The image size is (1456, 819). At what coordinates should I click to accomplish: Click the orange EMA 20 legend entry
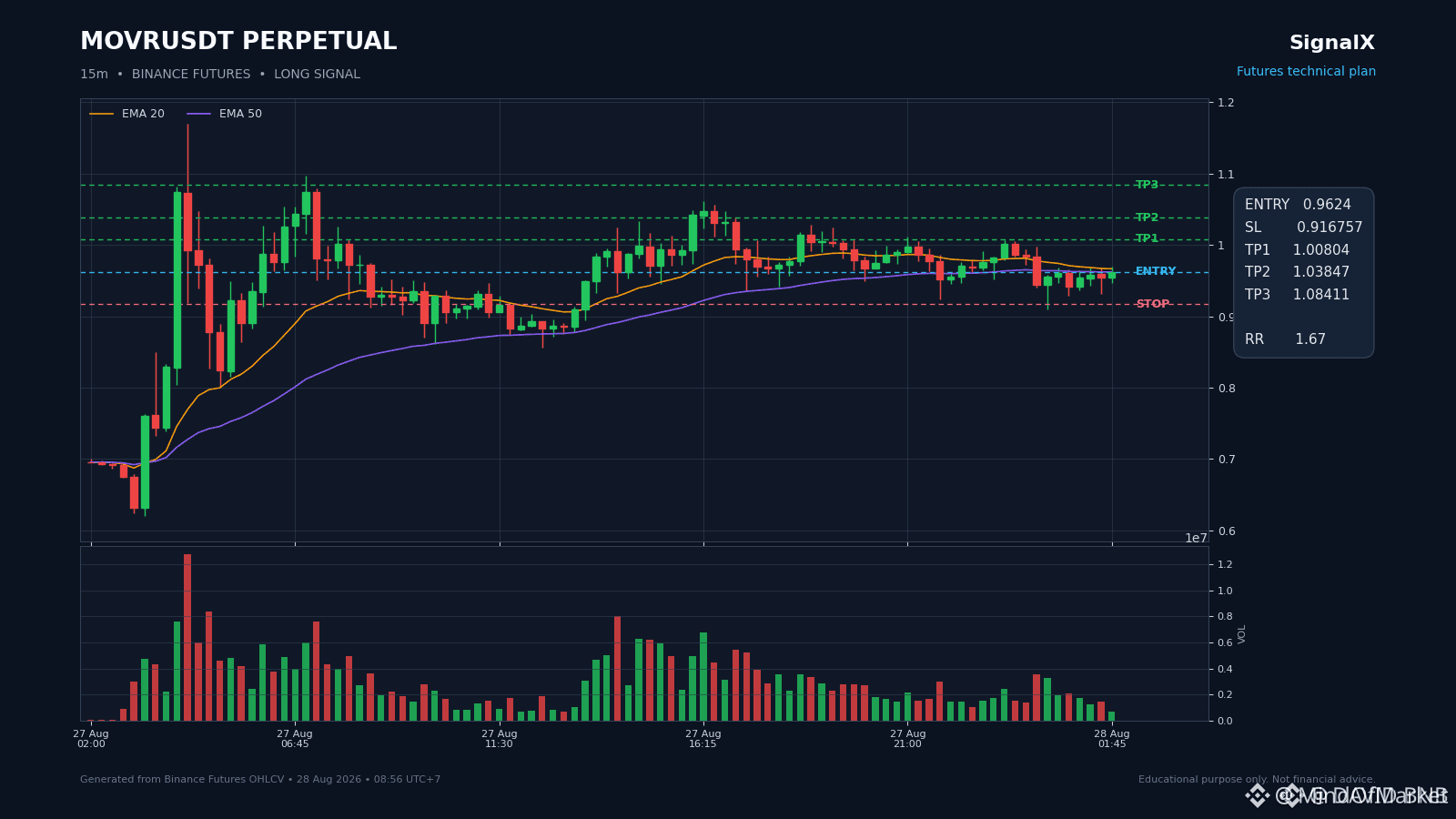click(x=127, y=114)
